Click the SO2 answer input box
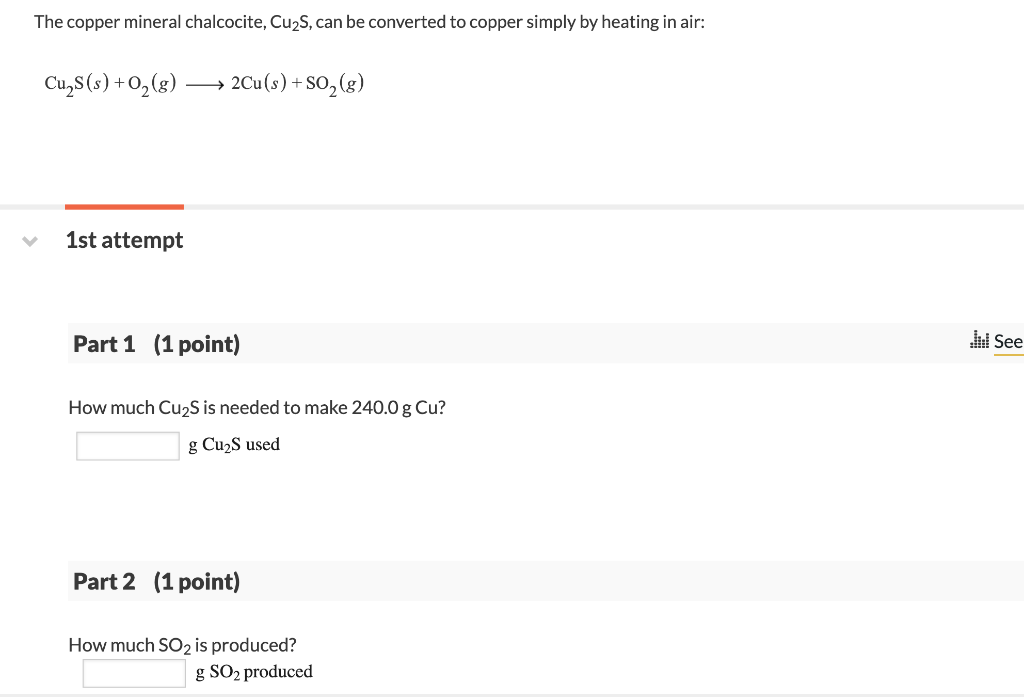 coord(133,672)
